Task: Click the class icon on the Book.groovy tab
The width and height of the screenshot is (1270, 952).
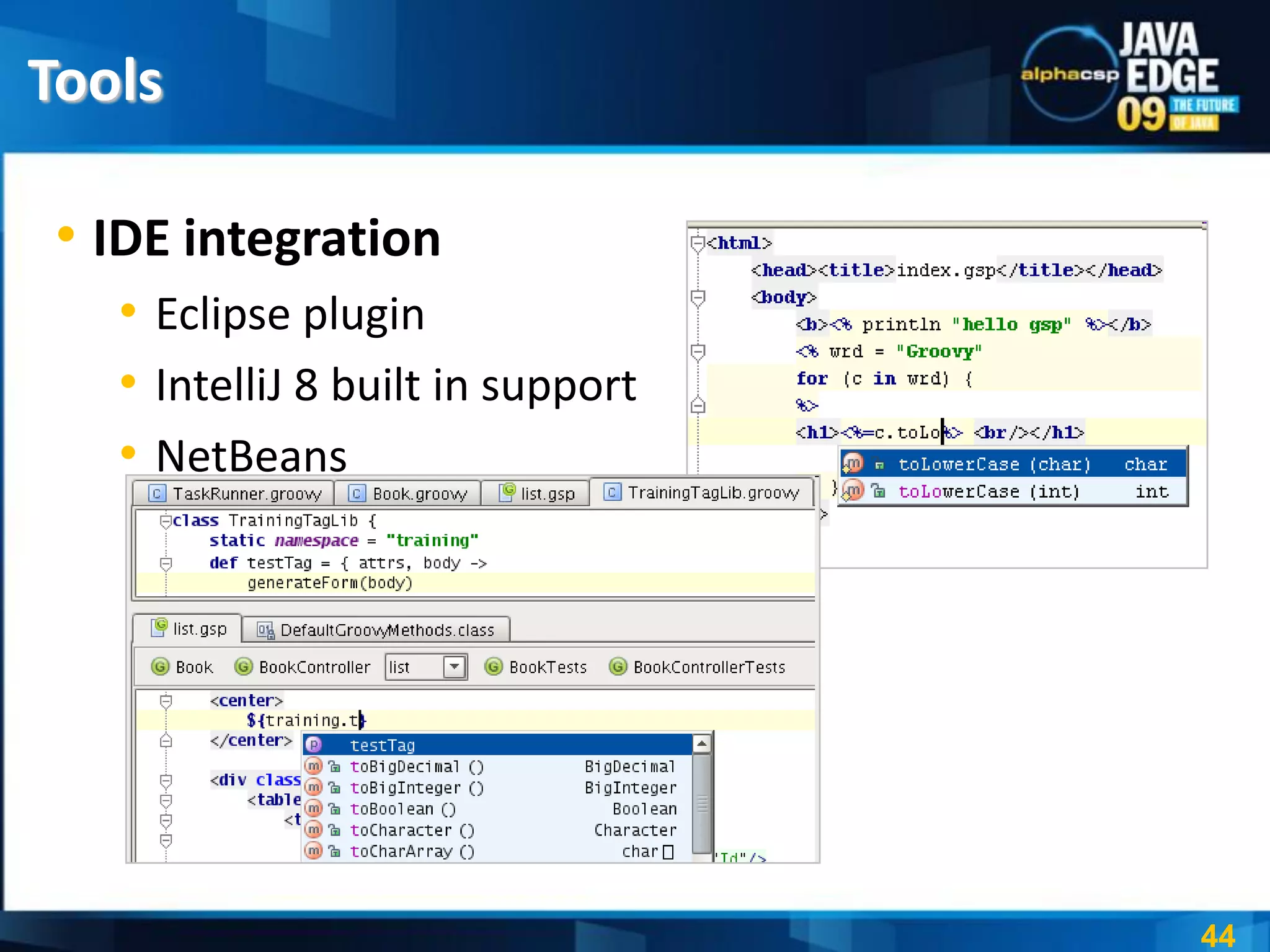Action: (357, 493)
